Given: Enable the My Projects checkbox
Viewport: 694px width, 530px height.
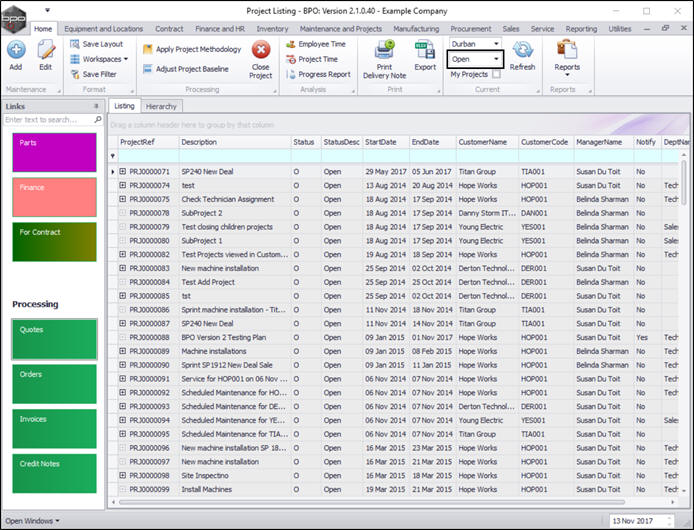Looking at the screenshot, I should tap(497, 74).
